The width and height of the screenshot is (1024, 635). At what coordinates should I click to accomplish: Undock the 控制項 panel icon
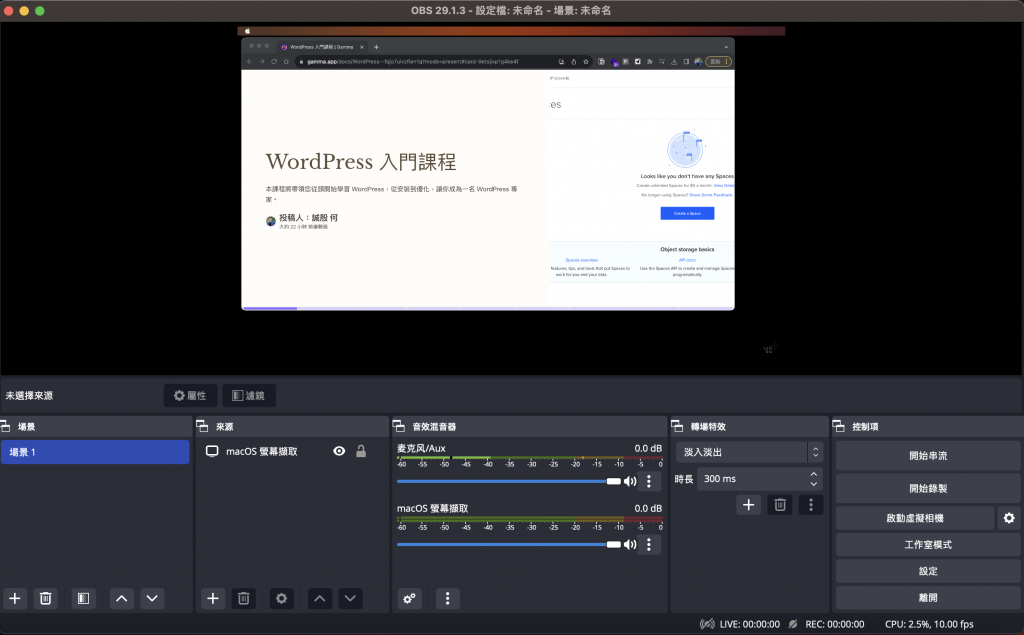coord(839,427)
